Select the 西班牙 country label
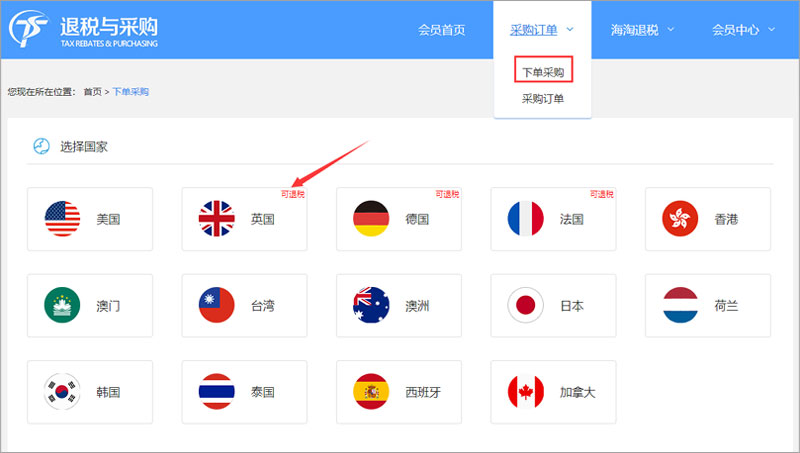 pos(423,392)
